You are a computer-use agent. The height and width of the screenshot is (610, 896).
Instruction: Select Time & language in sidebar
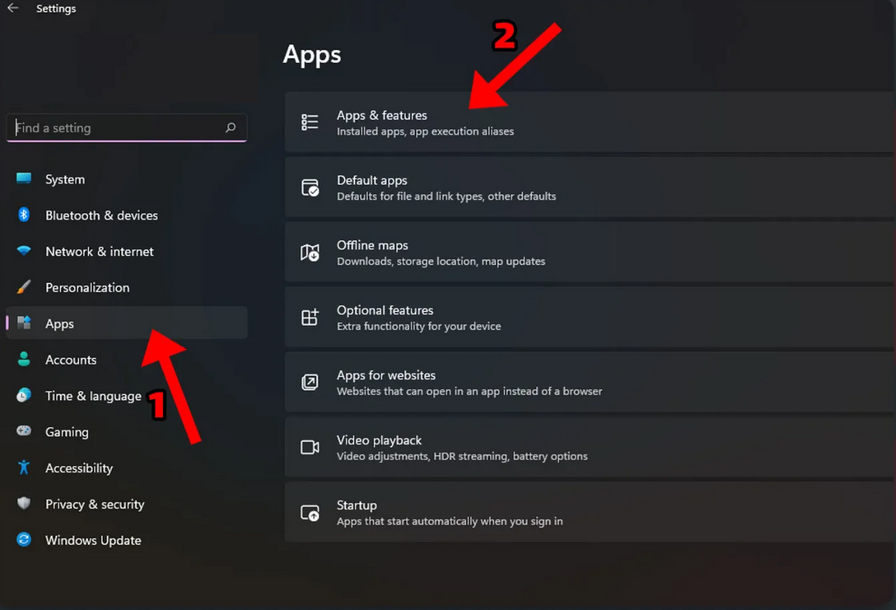(x=93, y=396)
